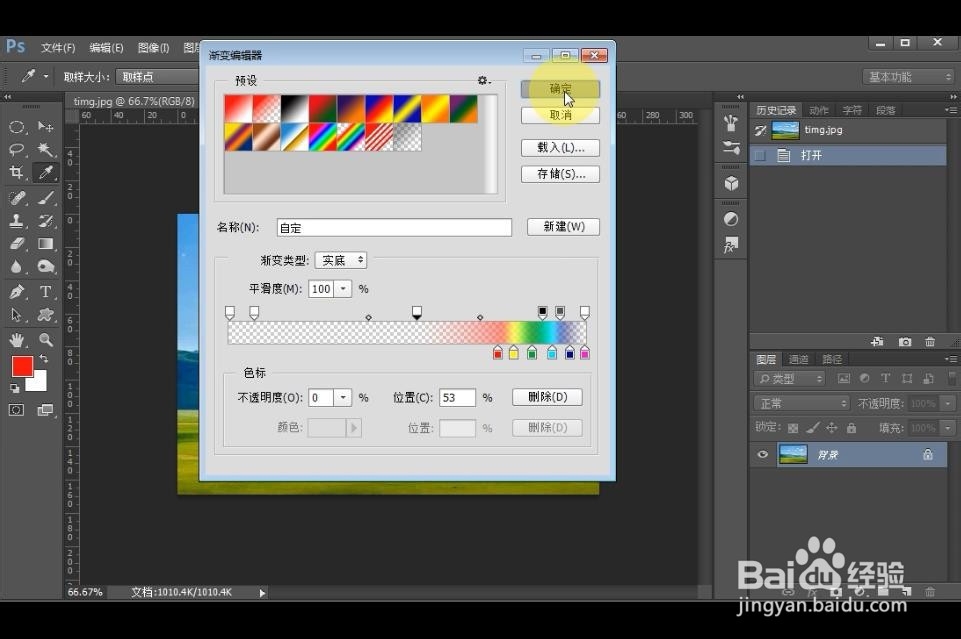961x639 pixels.
Task: Set history brush source for timg.jpg snapshot
Action: (x=761, y=130)
